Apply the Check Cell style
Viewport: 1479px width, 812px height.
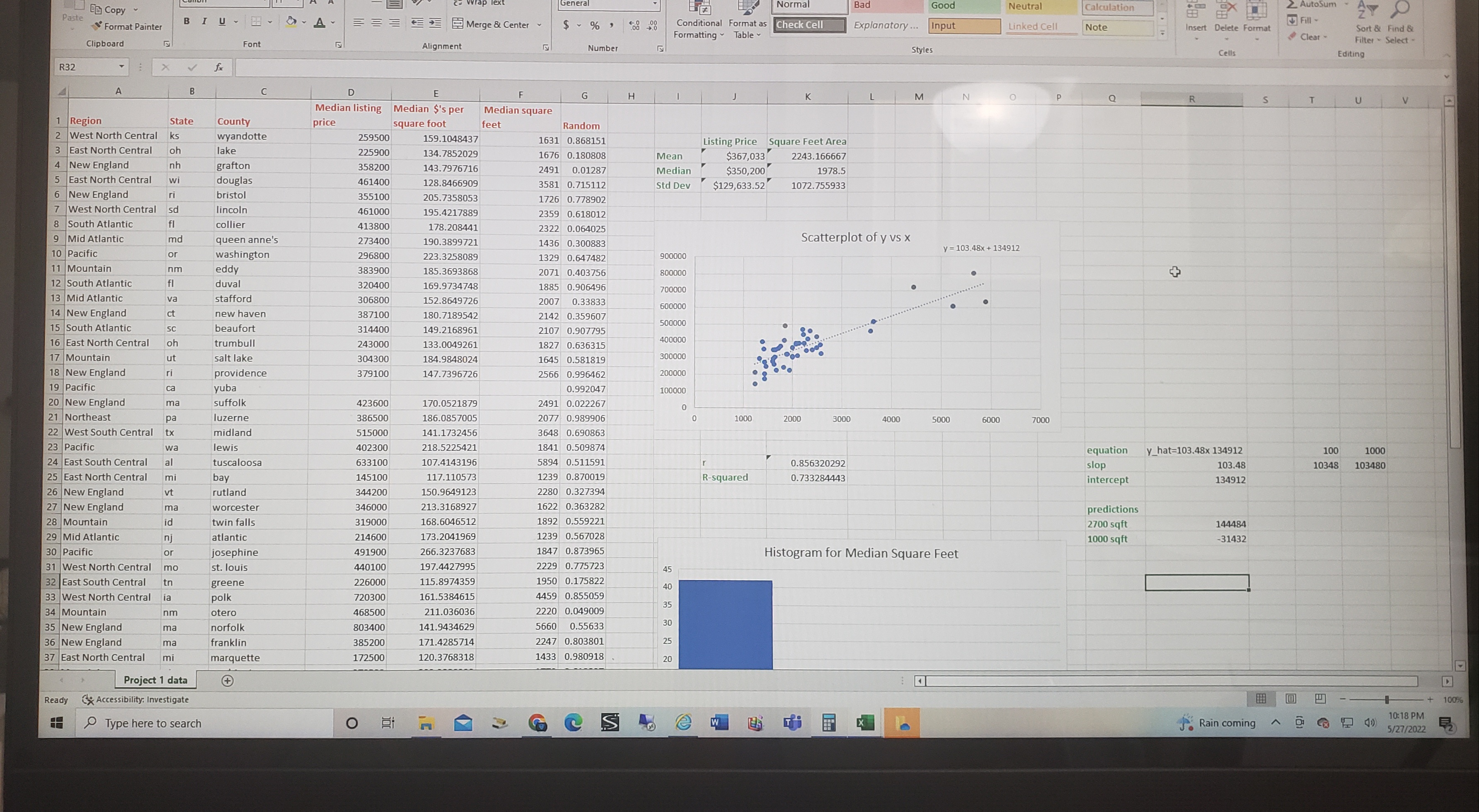809,25
